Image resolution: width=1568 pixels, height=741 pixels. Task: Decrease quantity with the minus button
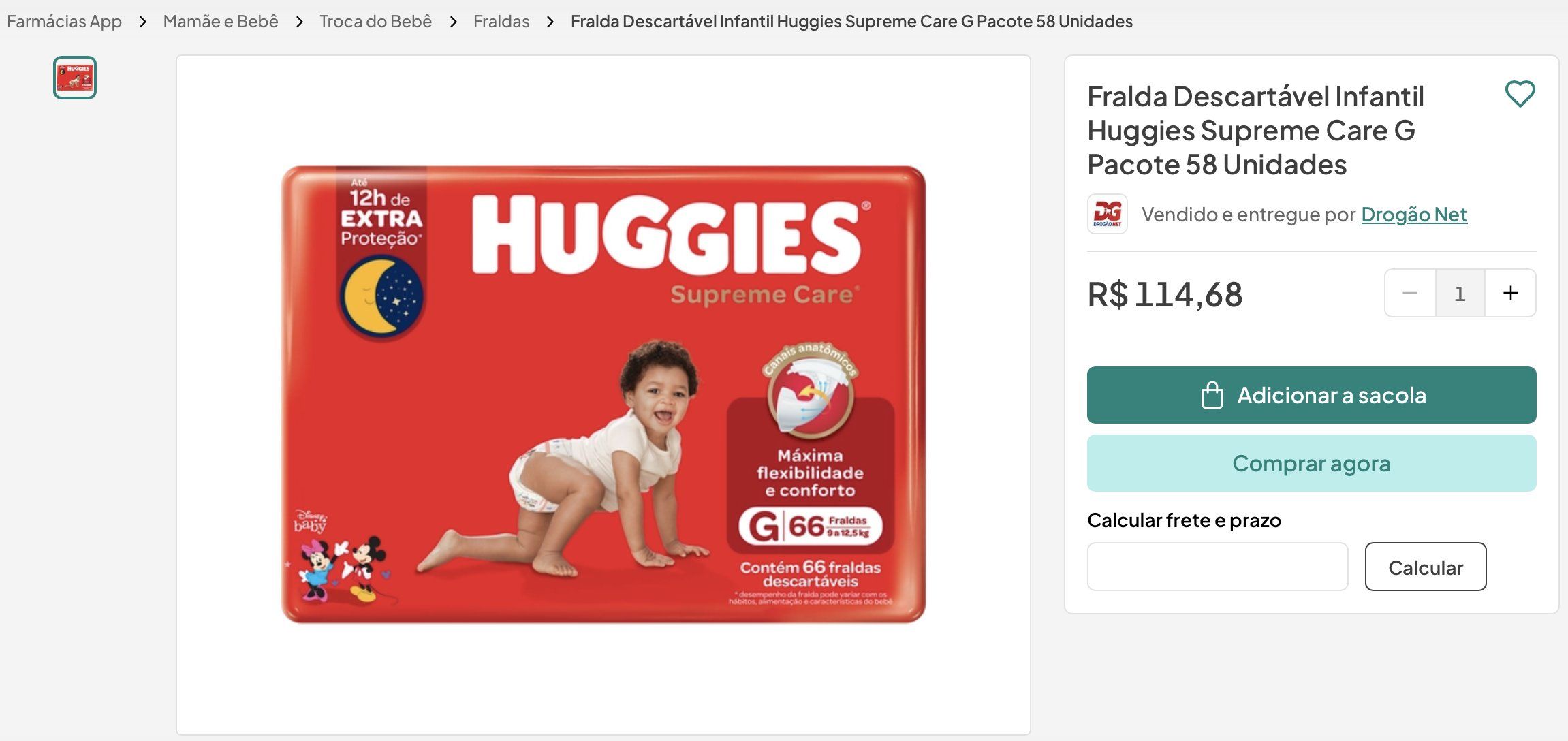[x=1410, y=293]
